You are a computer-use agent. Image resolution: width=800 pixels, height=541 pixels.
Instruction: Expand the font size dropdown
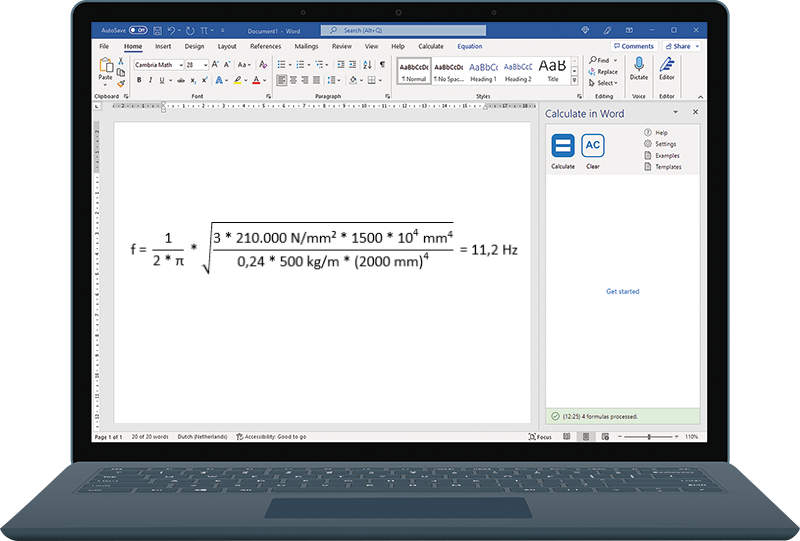tap(205, 64)
